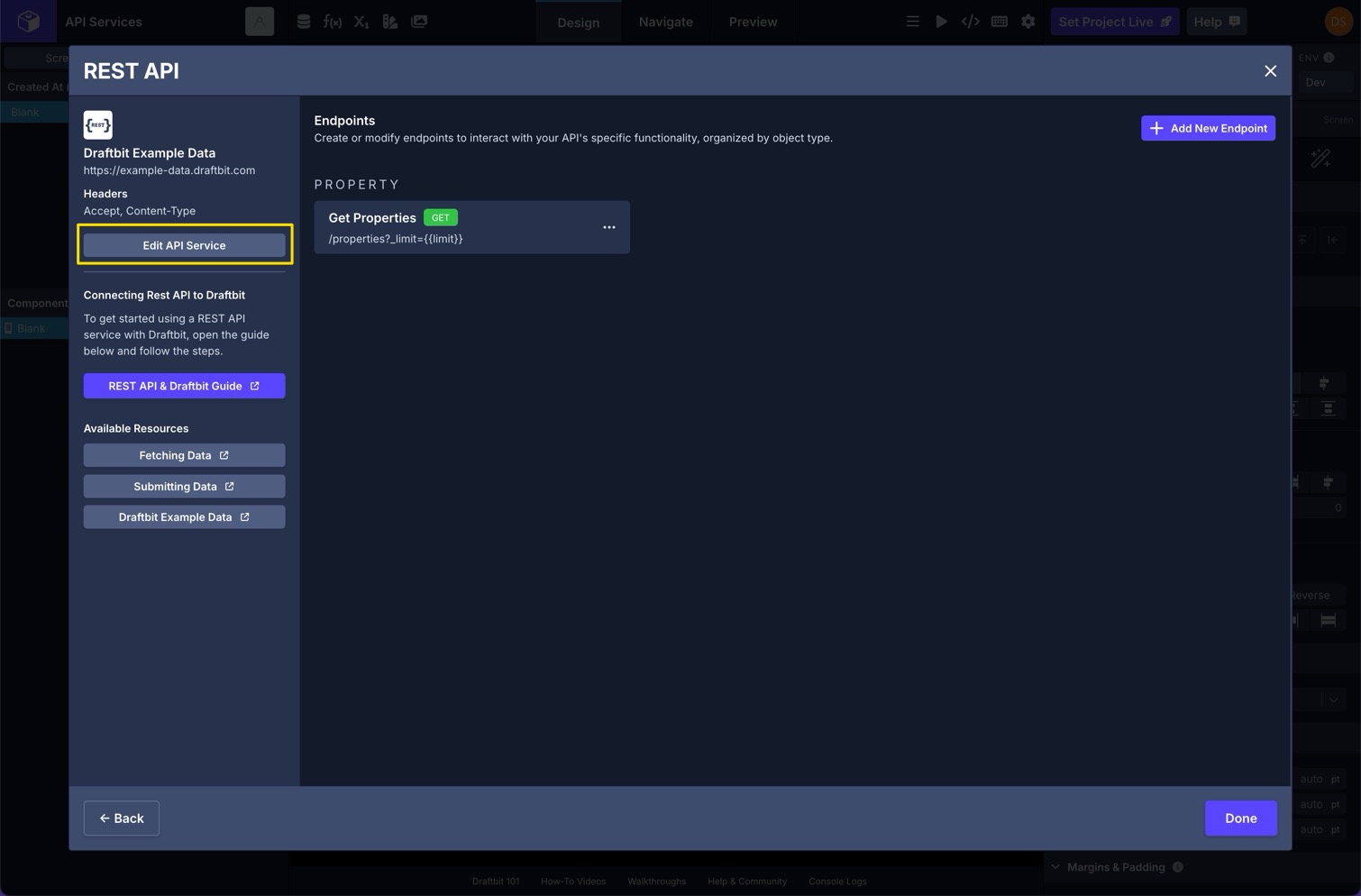The image size is (1361, 896).
Task: Click the user avatar icon
Action: (x=1338, y=22)
